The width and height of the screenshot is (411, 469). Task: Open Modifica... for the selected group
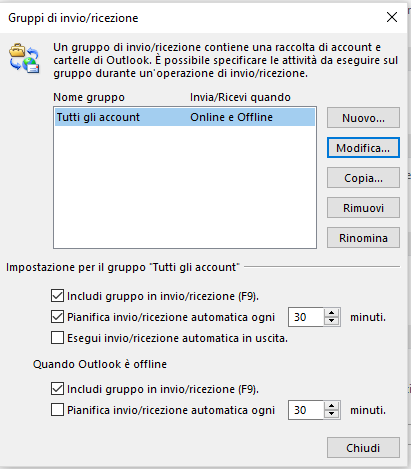click(x=363, y=148)
